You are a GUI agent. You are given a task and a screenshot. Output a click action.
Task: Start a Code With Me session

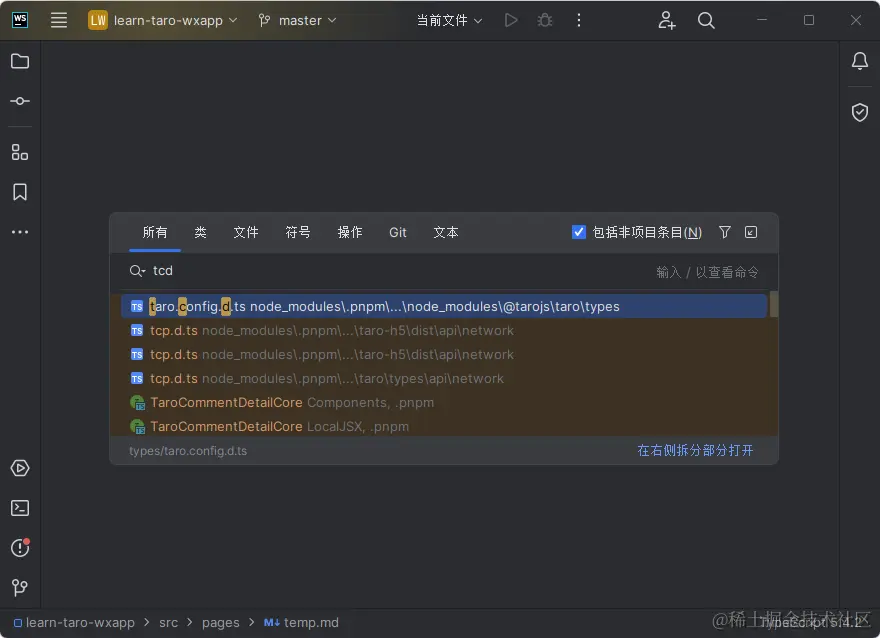pyautogui.click(x=666, y=20)
